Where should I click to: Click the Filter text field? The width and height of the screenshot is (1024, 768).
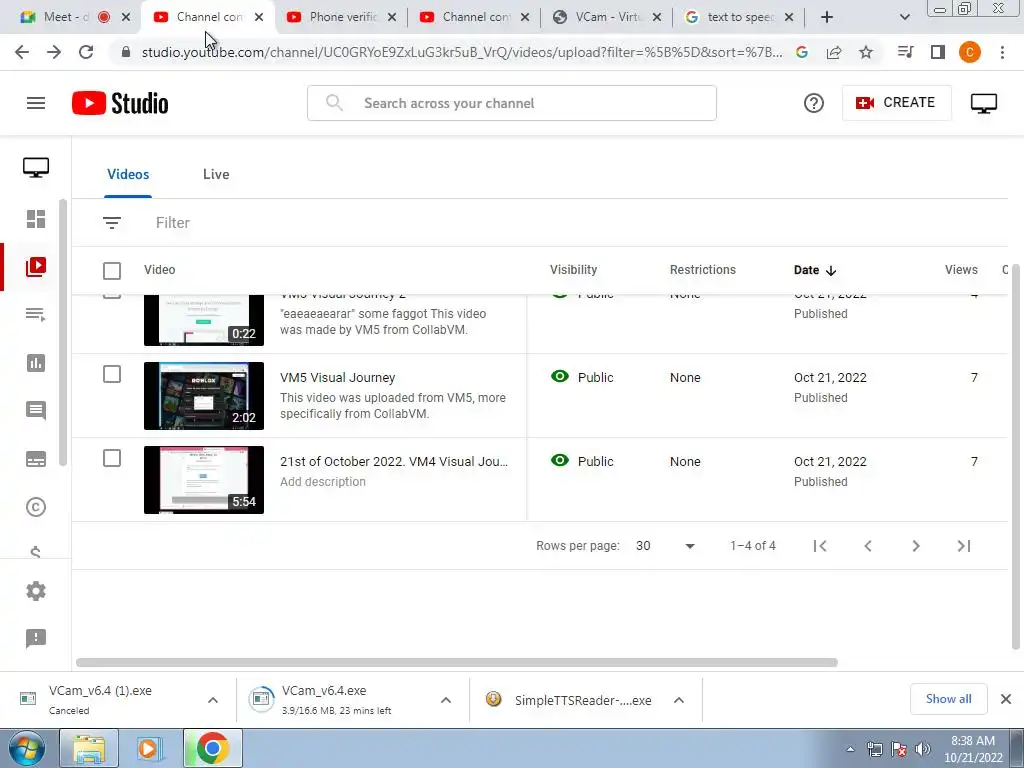coord(172,223)
